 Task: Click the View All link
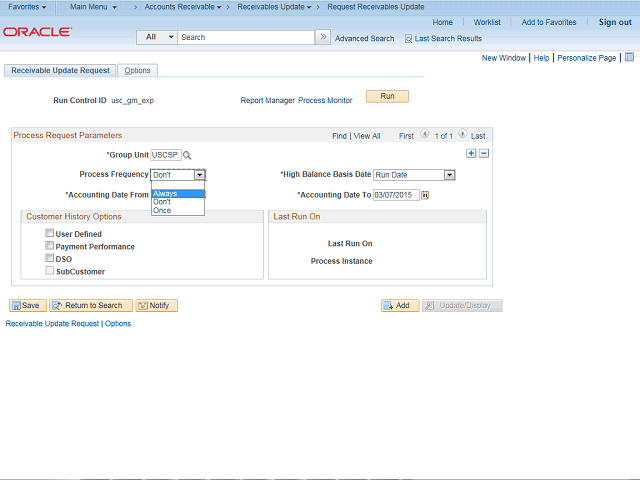click(367, 136)
